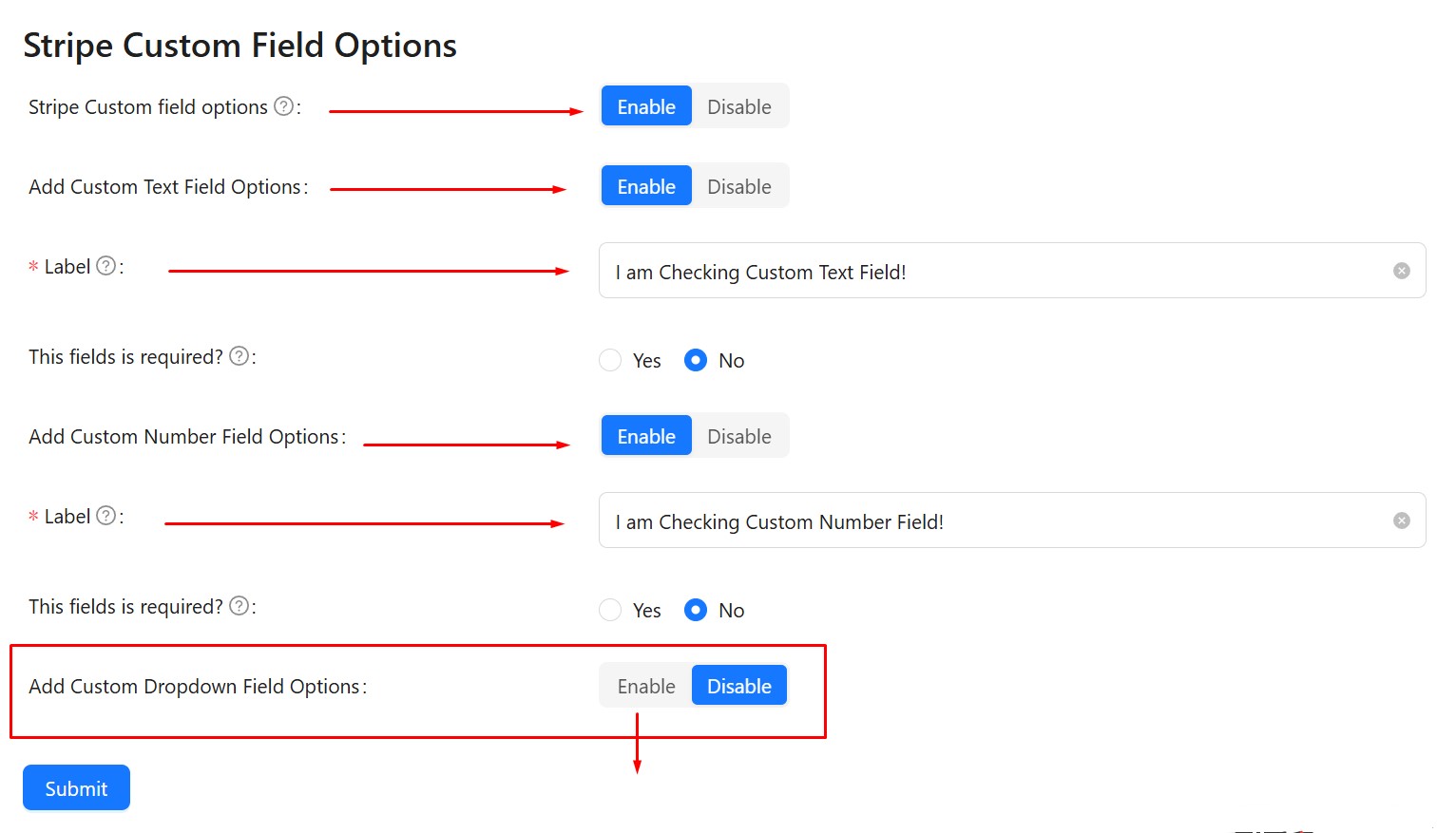
Task: Select Yes for number field required
Action: tap(610, 611)
